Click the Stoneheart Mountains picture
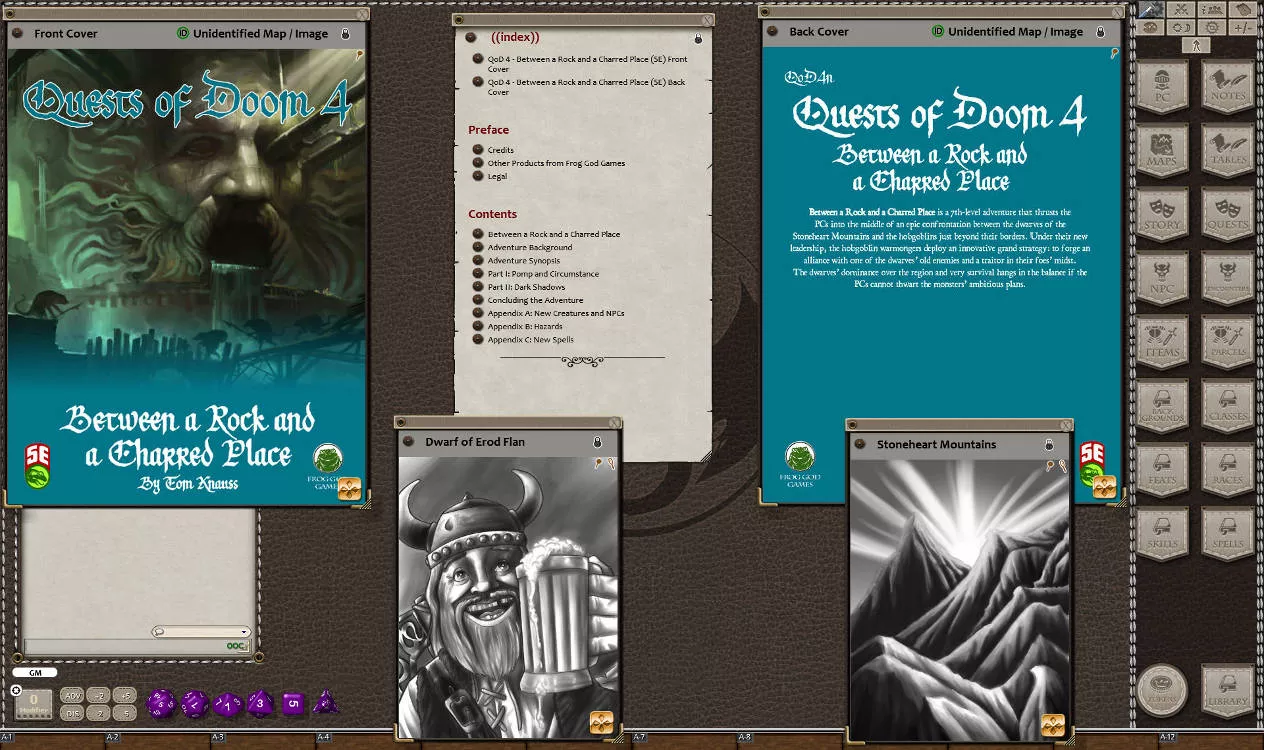The width and height of the screenshot is (1264, 750). (x=959, y=599)
